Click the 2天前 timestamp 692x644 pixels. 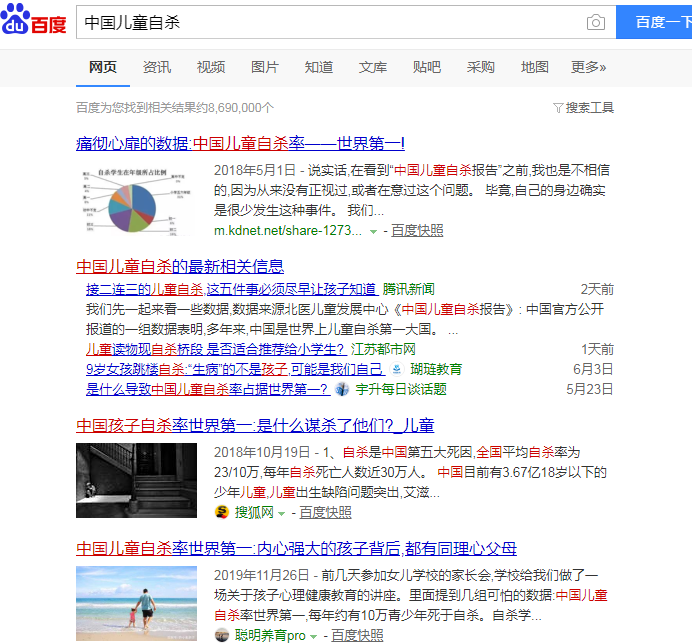[x=597, y=290]
